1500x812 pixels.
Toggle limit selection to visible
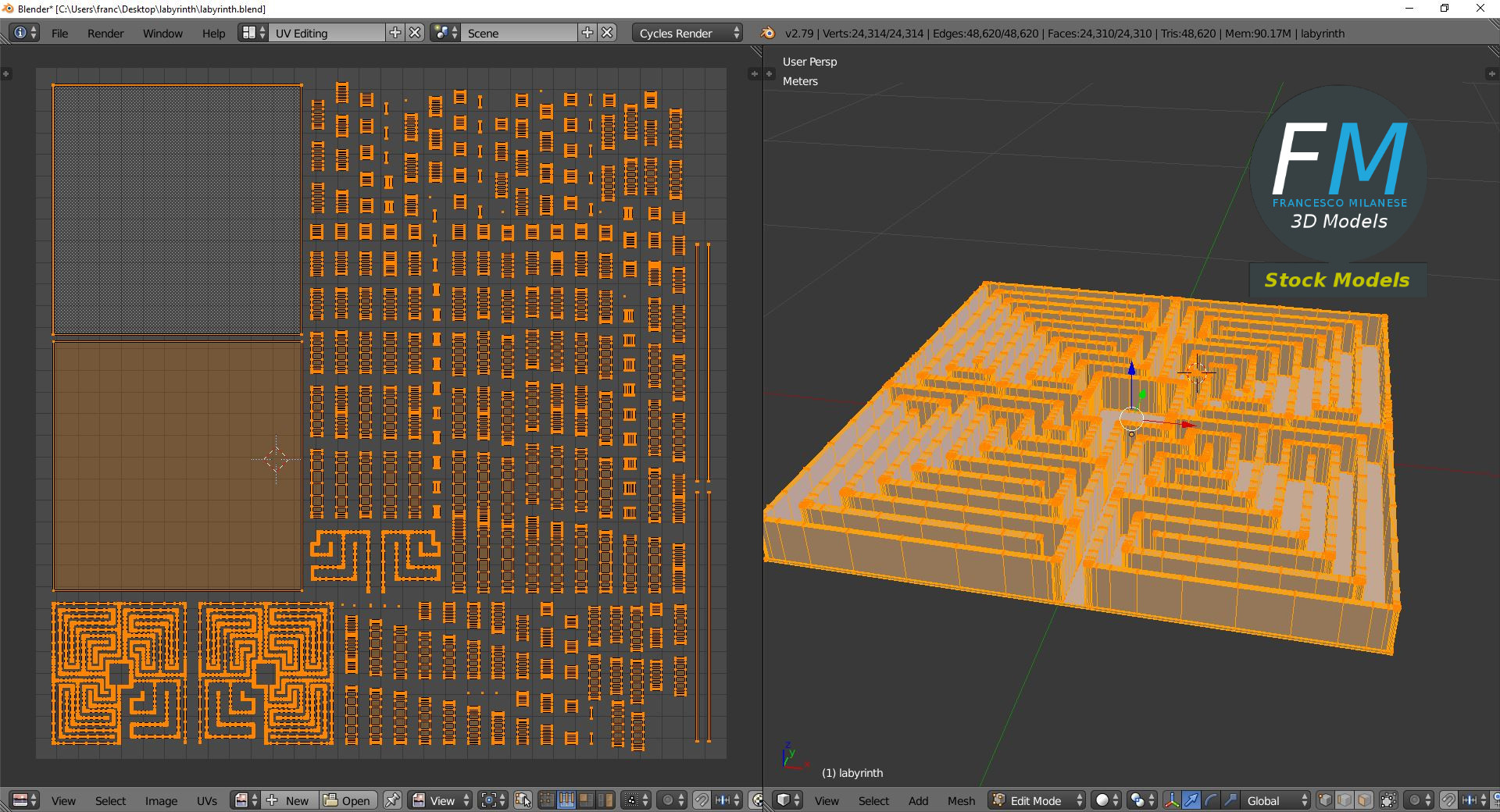click(x=1388, y=800)
